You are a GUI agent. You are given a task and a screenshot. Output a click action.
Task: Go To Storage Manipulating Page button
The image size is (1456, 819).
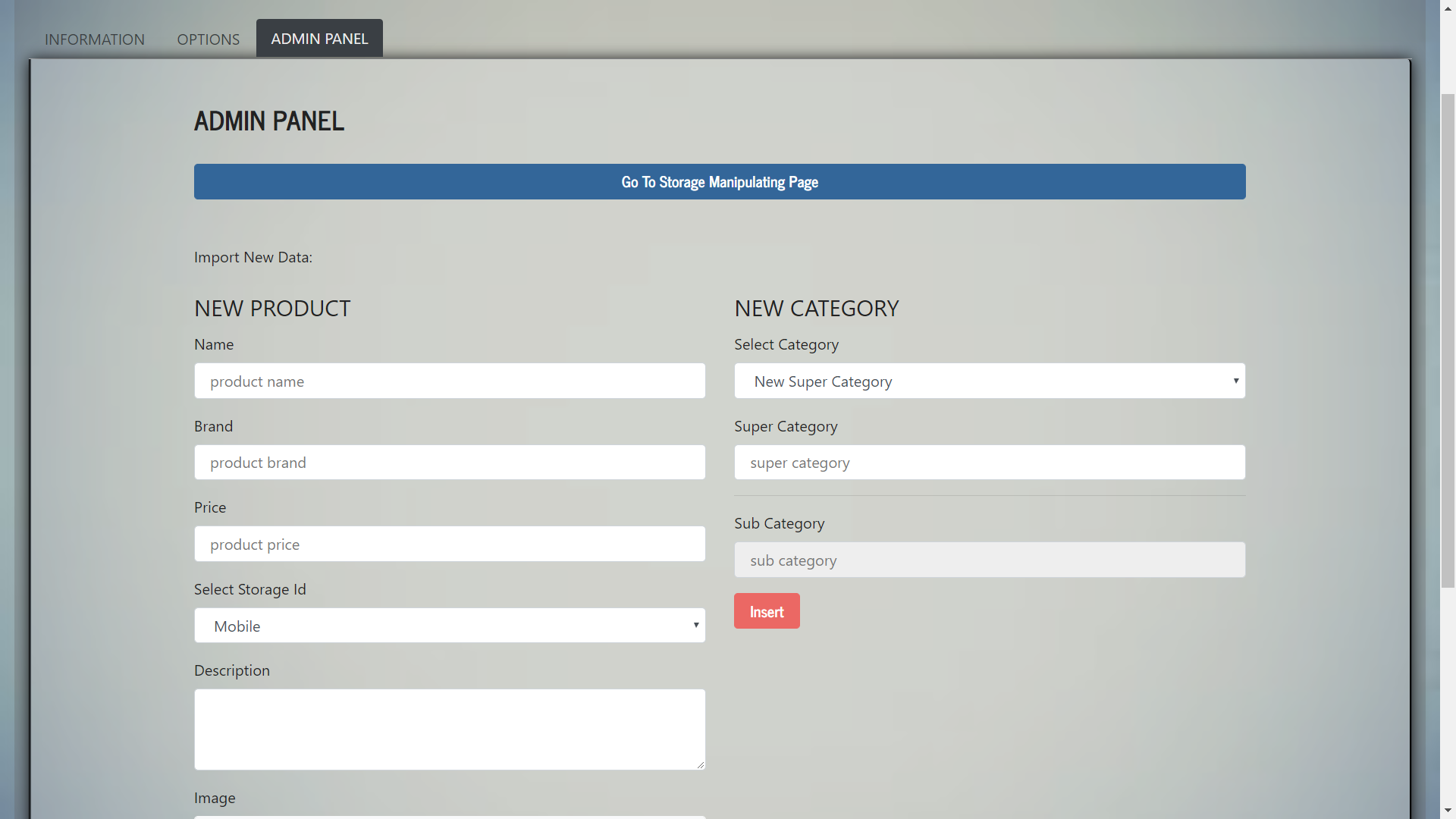coord(720,182)
